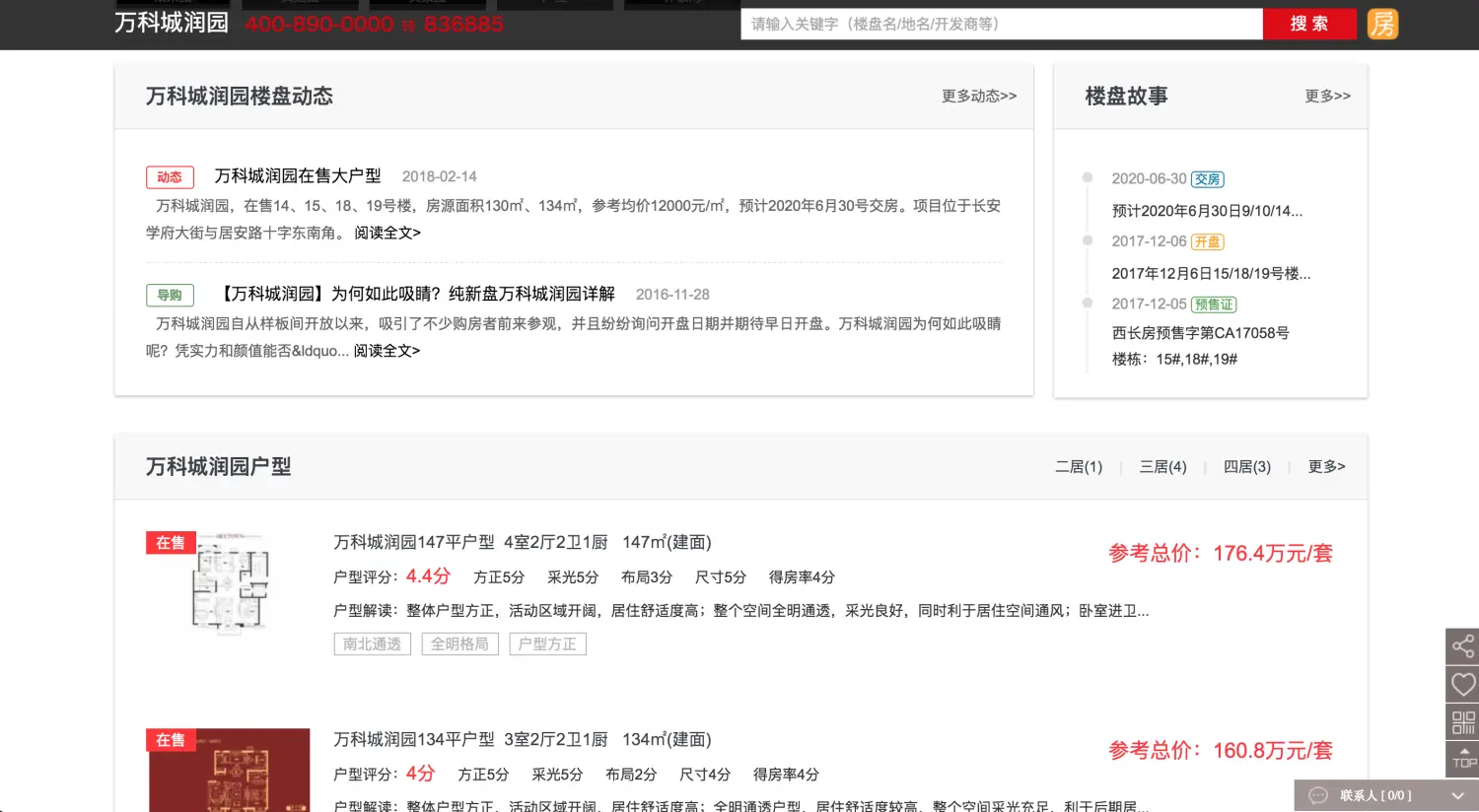Click the 交房 timeline label
This screenshot has height=812, width=1479.
(x=1208, y=179)
